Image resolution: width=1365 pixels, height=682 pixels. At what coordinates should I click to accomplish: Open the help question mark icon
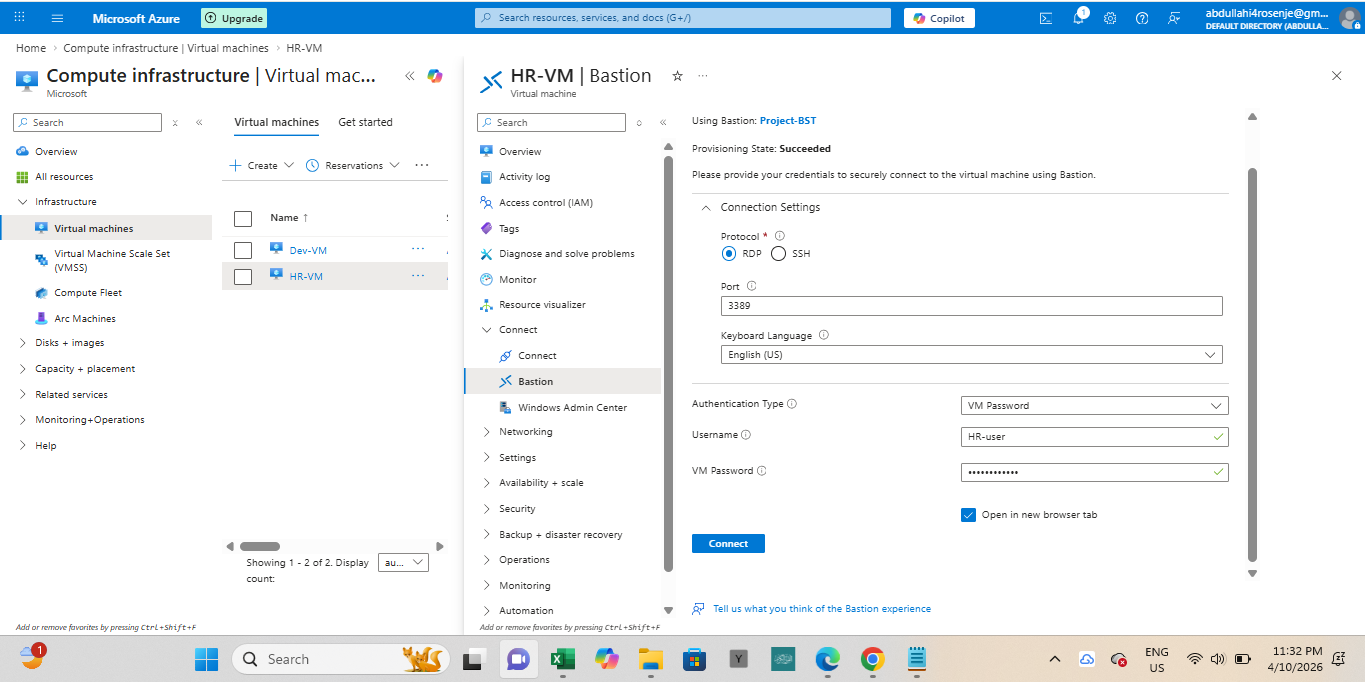[x=1142, y=18]
